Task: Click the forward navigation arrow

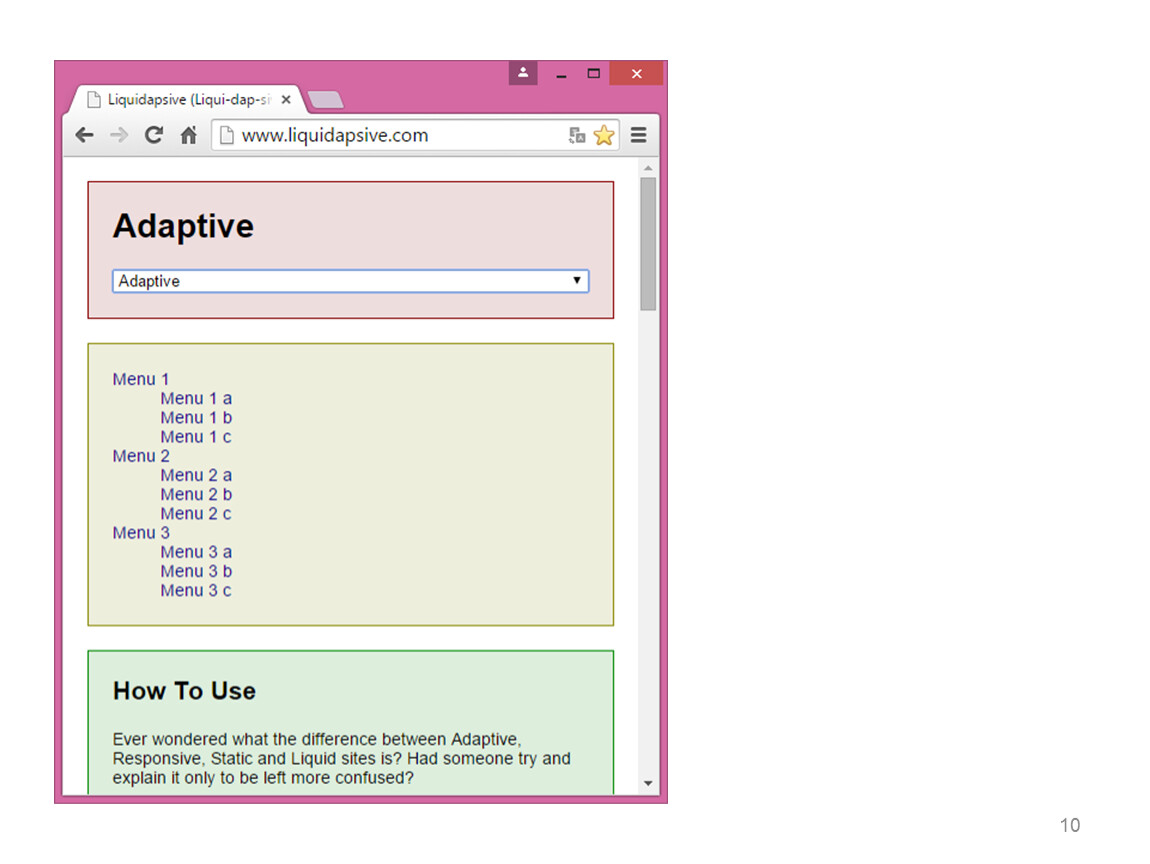Action: [x=119, y=136]
